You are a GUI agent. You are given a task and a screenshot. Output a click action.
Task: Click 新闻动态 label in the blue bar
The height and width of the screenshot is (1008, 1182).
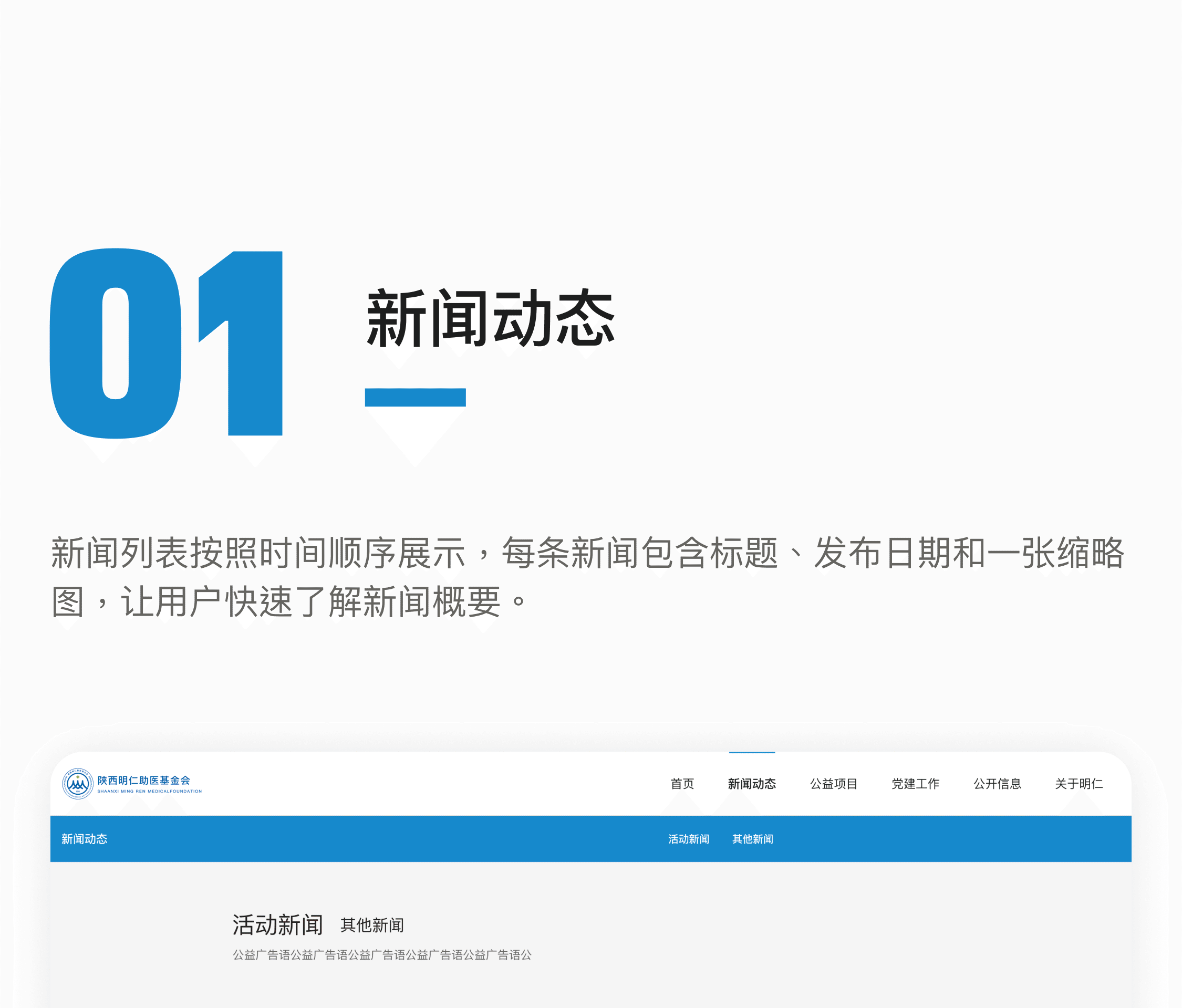(85, 839)
